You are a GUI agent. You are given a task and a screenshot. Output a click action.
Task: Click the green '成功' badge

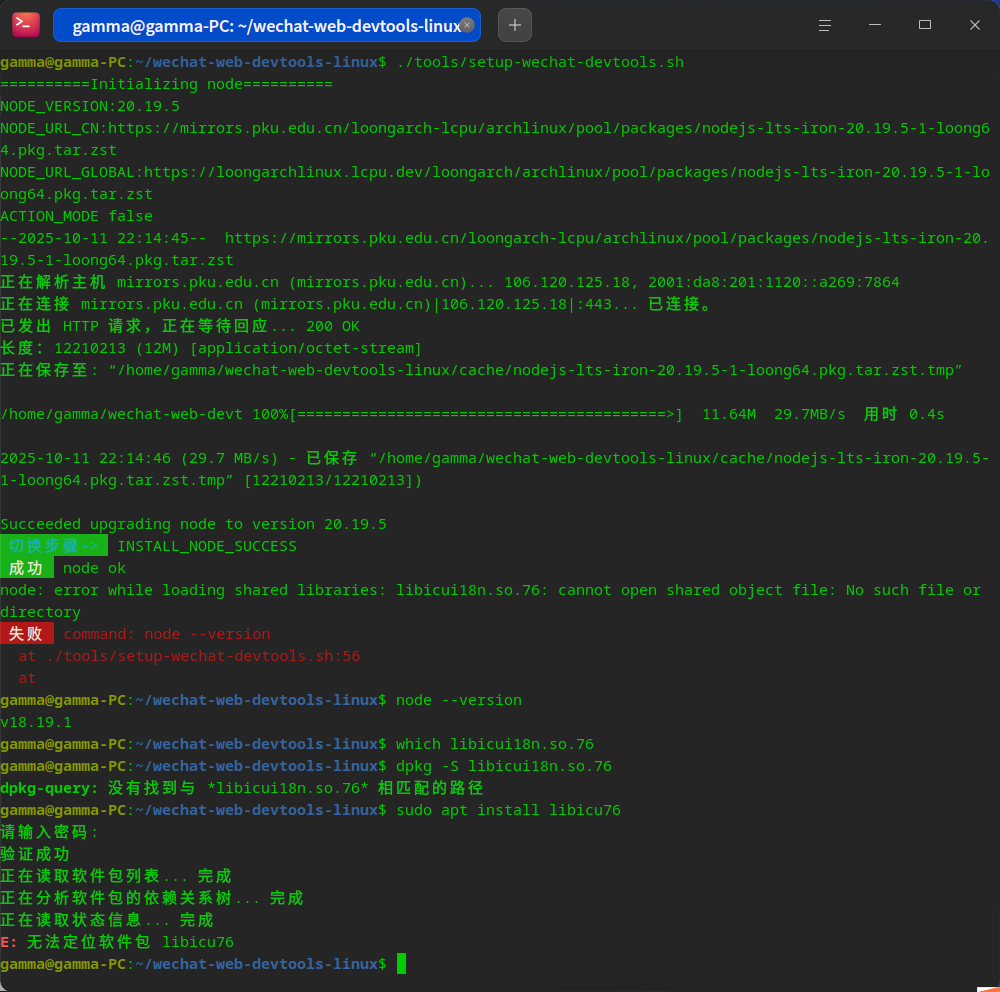(27, 568)
